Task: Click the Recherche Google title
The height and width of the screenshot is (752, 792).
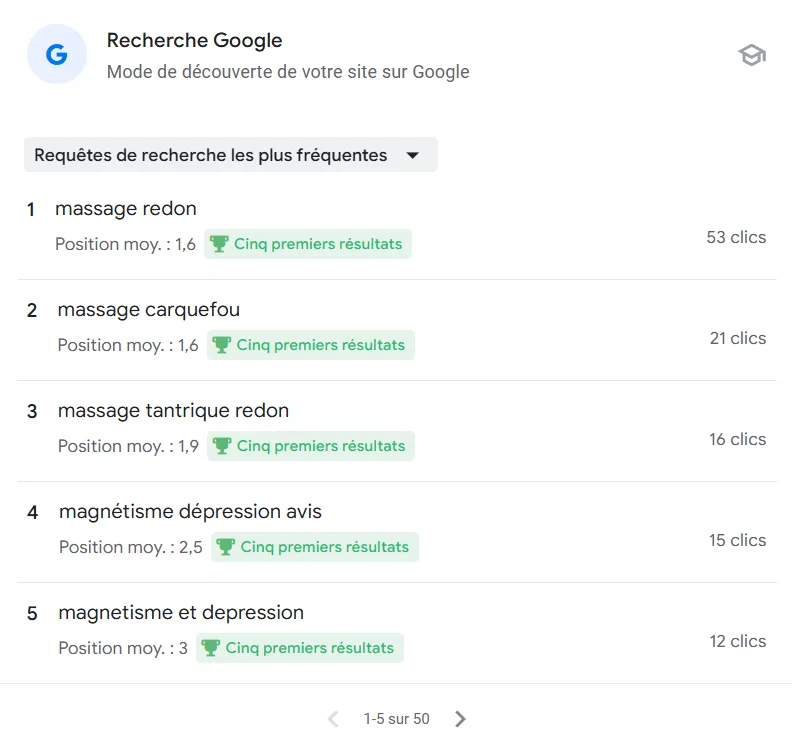Action: coord(194,40)
